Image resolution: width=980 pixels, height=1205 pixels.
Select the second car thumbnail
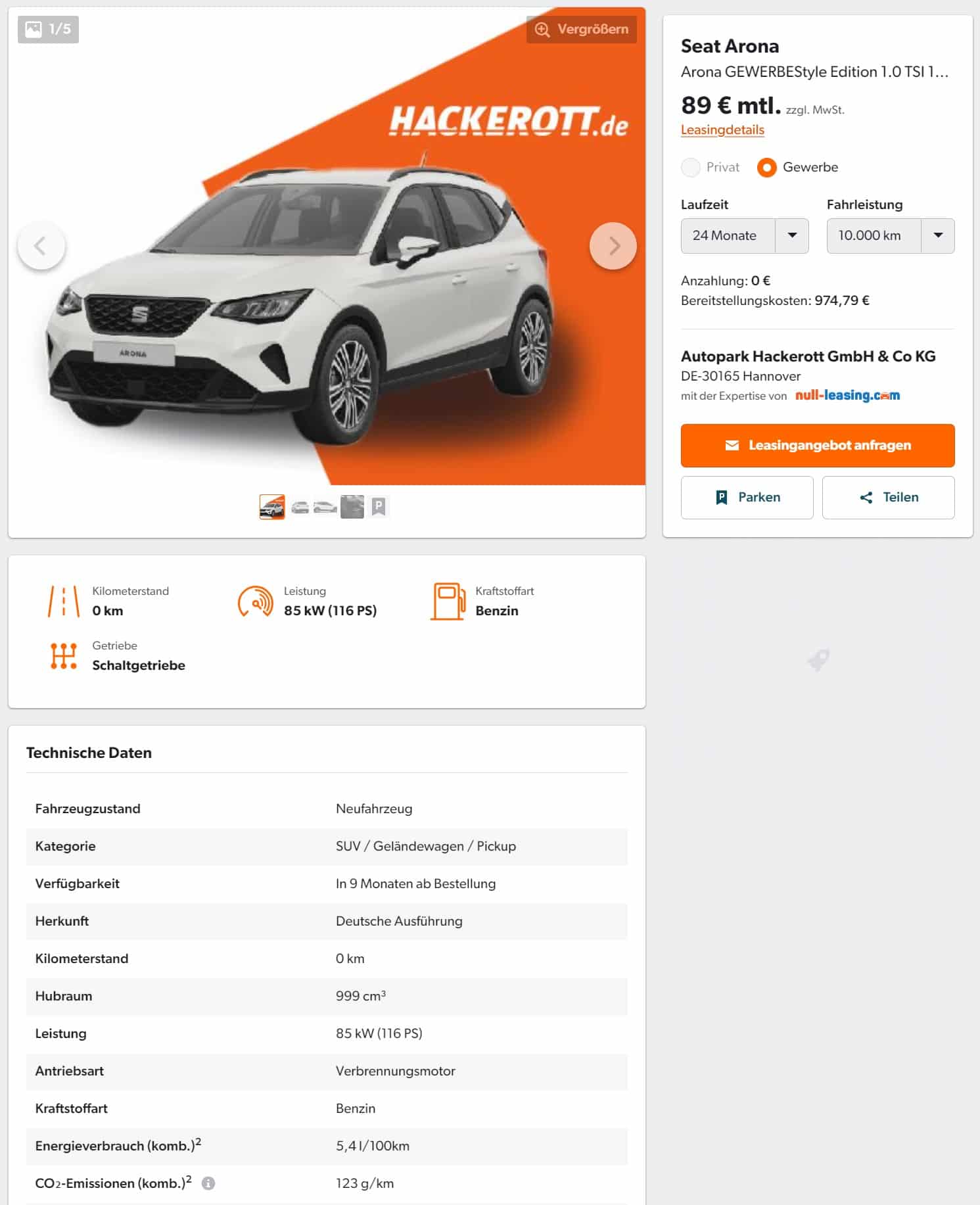[300, 508]
